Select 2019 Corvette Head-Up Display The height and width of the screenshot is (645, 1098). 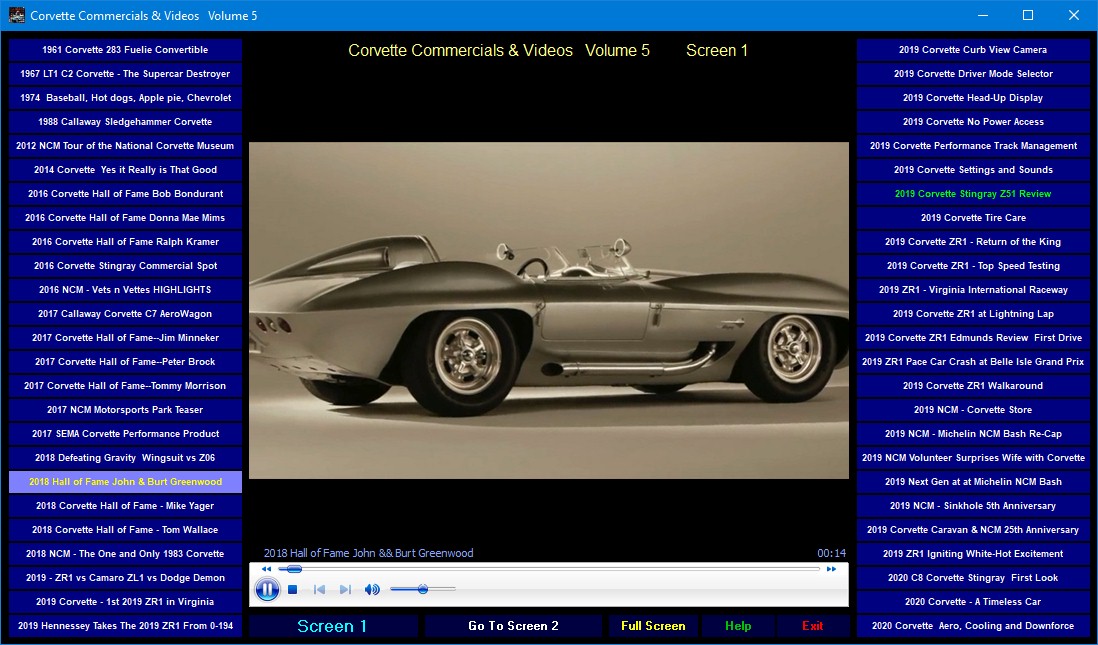[x=973, y=98]
